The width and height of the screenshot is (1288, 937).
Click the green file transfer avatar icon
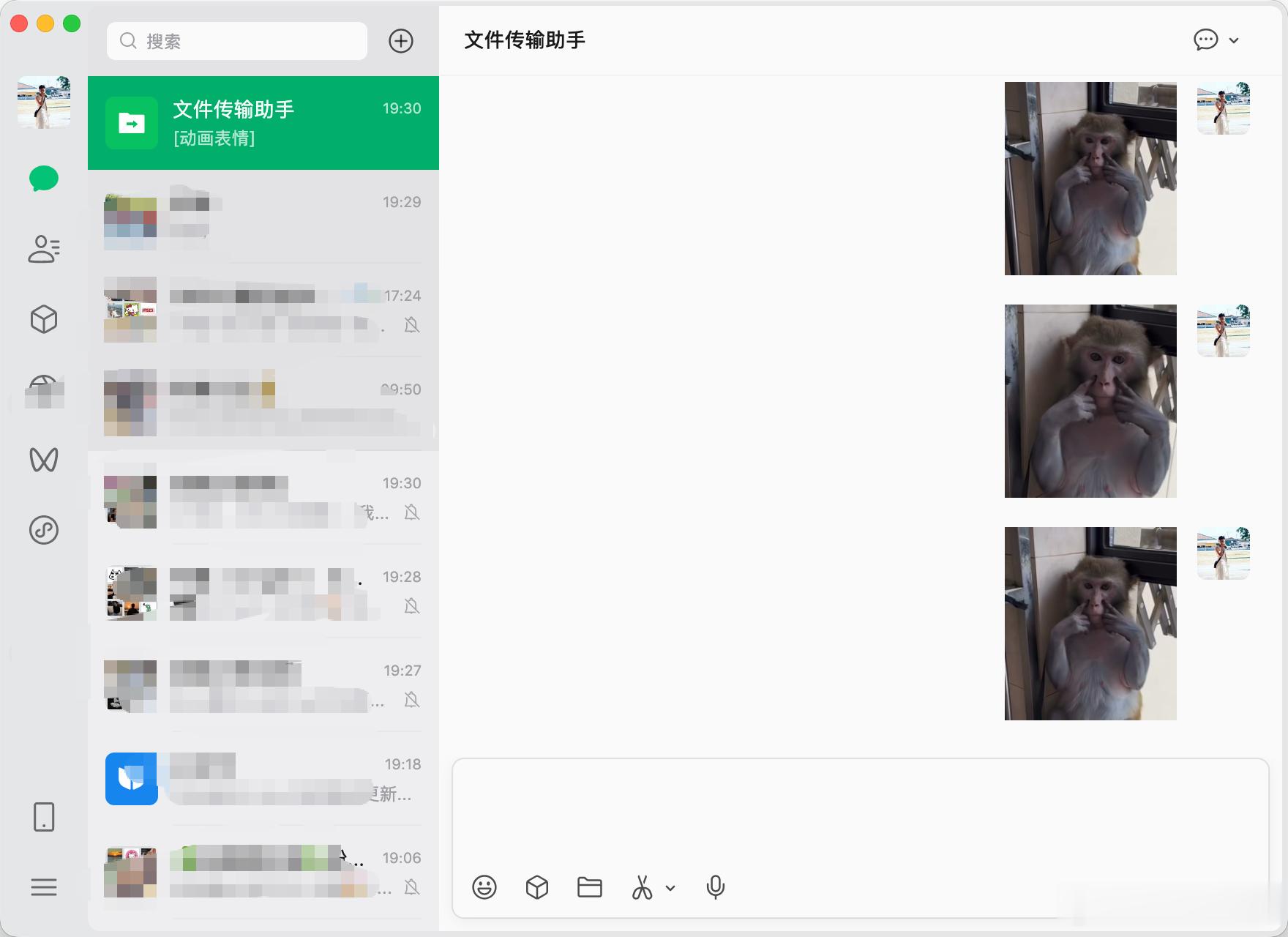pyautogui.click(x=132, y=123)
